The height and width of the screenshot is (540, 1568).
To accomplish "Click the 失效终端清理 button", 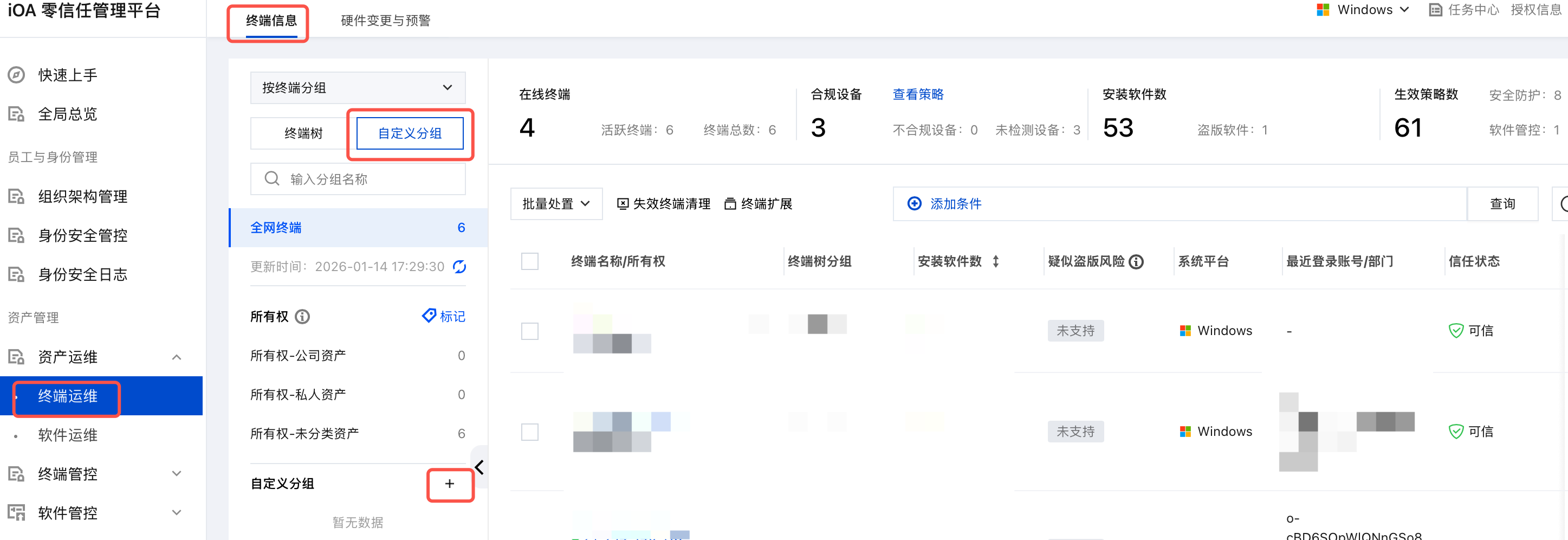I will coord(664,204).
